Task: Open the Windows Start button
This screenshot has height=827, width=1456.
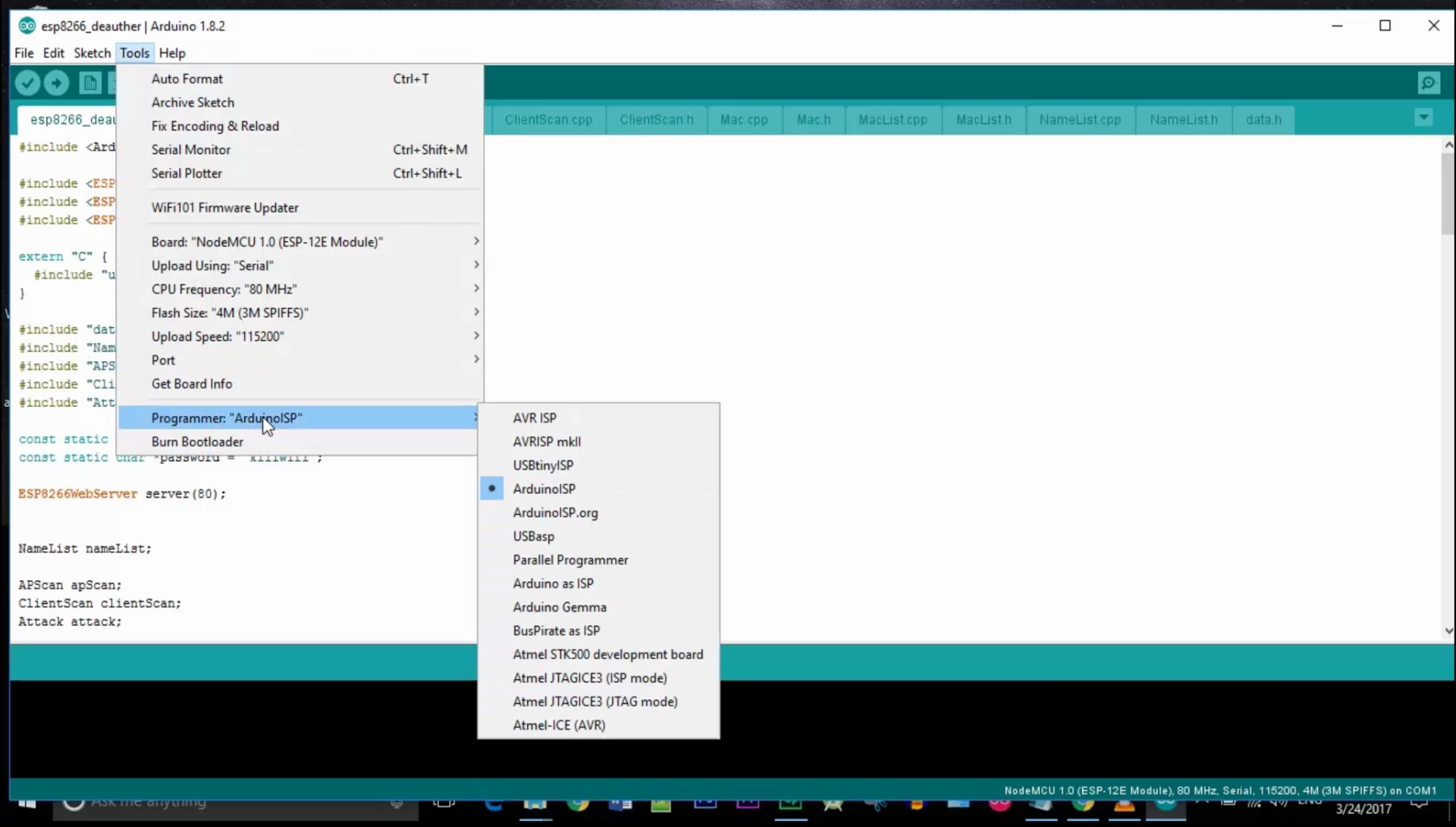Action: (x=27, y=803)
